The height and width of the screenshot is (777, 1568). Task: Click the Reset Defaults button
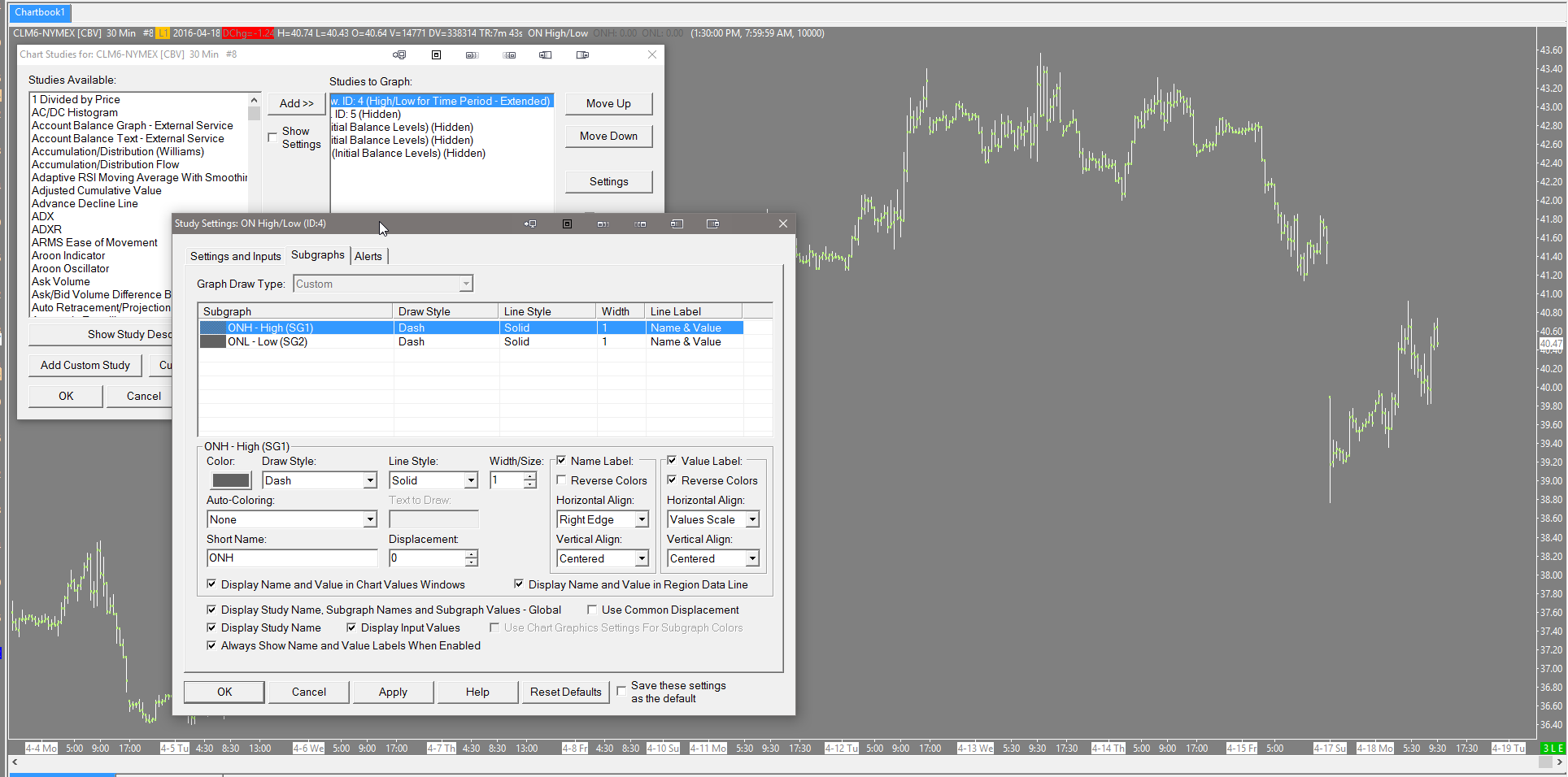pos(565,692)
